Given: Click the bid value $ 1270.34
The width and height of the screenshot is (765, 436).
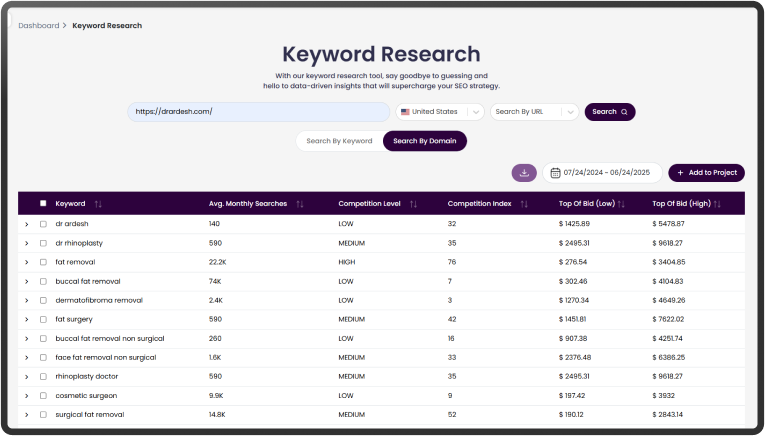Looking at the screenshot, I should [574, 300].
